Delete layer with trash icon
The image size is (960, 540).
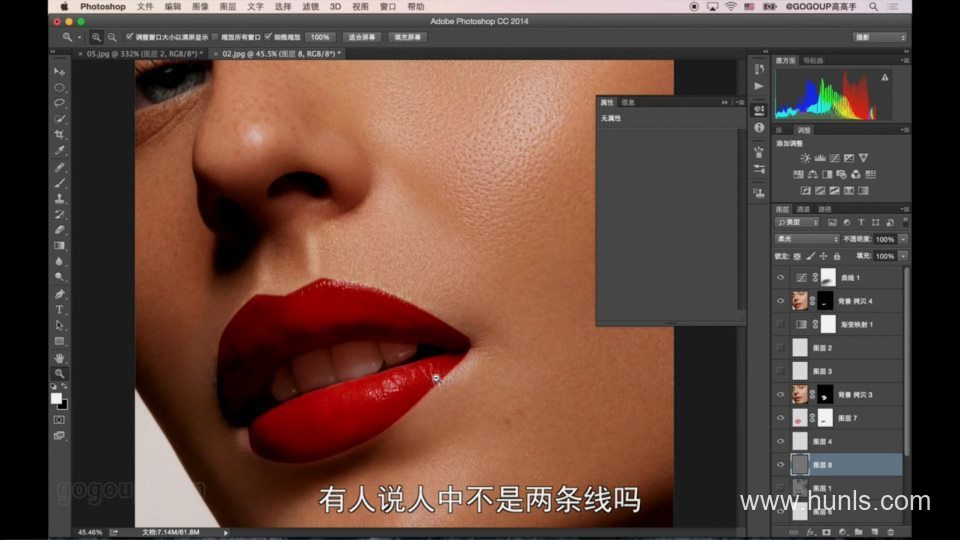tap(891, 532)
